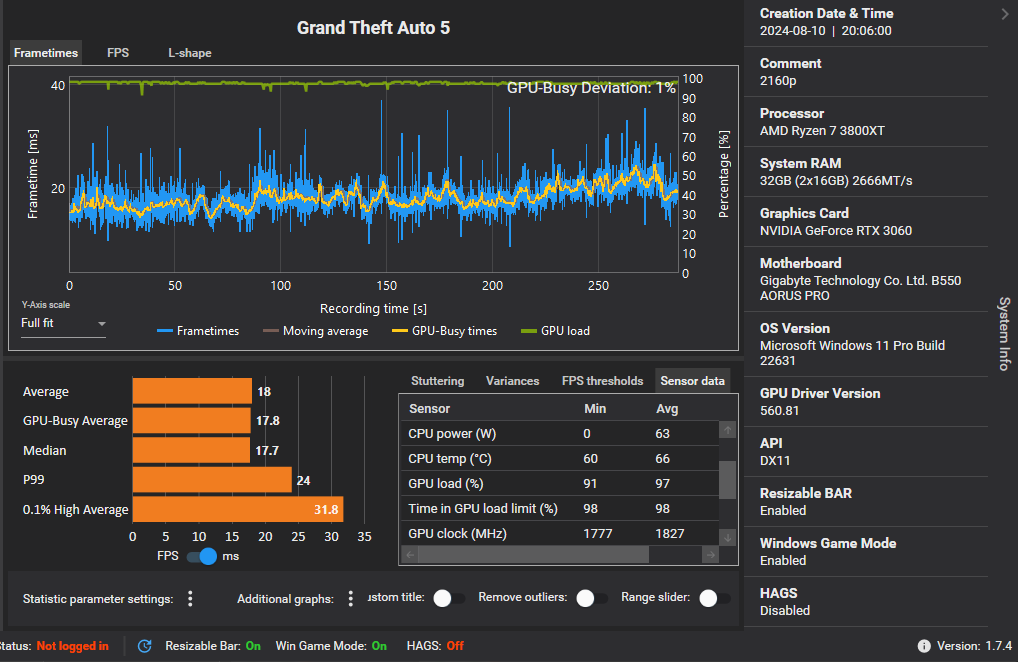Click the AMD Ryzen 7 3800XT text
Image resolution: width=1018 pixels, height=662 pixels.
click(822, 130)
